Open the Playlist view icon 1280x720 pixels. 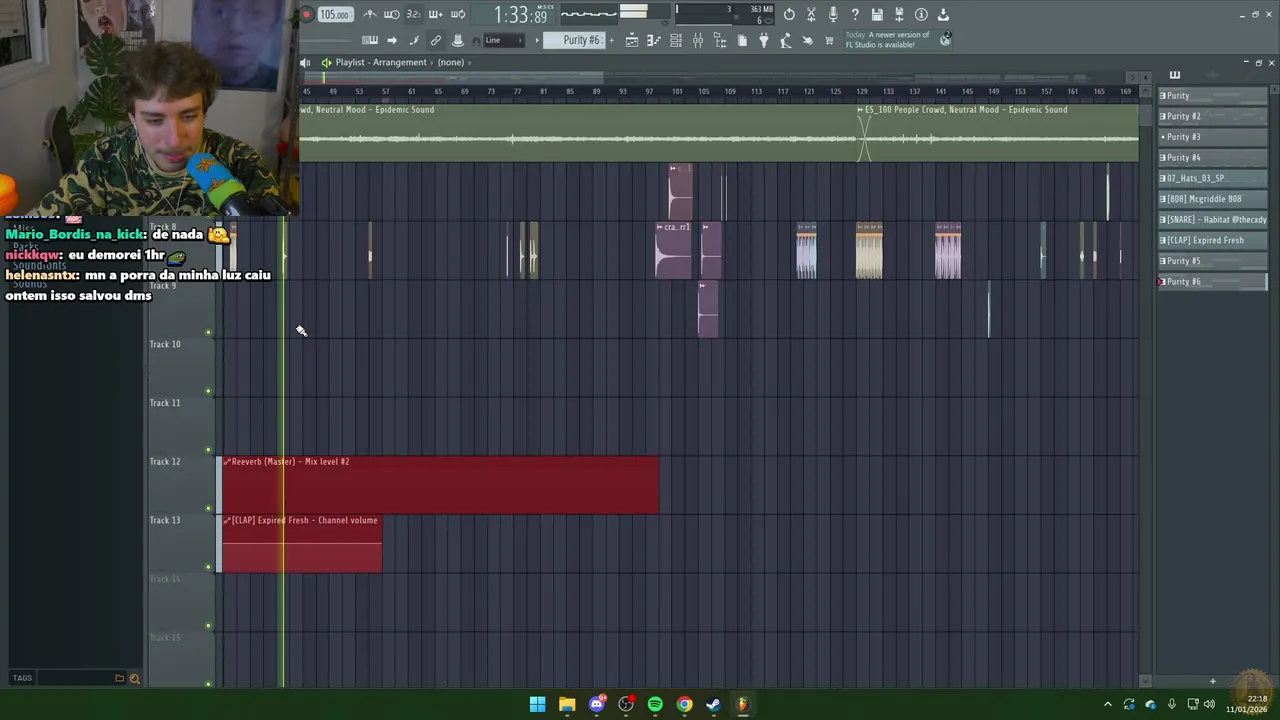click(632, 40)
